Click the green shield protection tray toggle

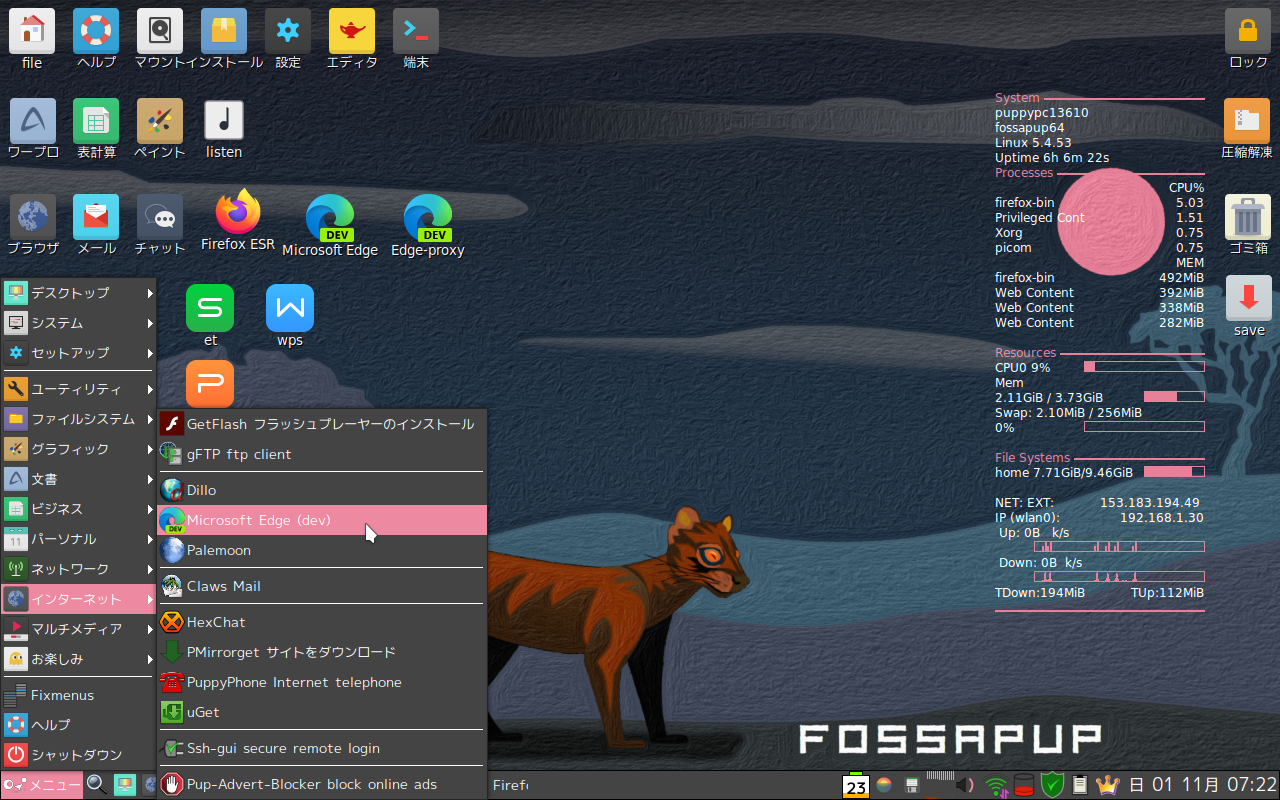(x=1051, y=785)
